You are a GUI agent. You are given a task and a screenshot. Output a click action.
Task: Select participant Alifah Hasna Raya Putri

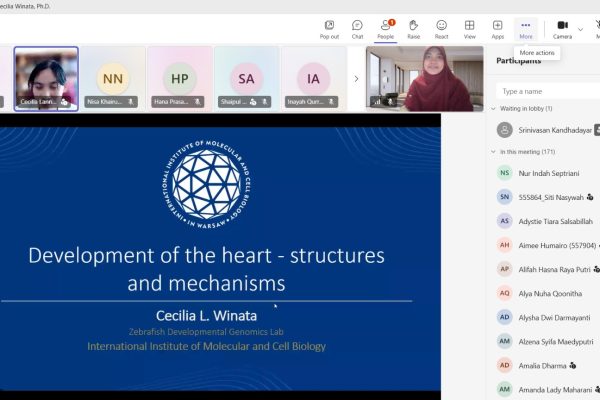pyautogui.click(x=548, y=269)
